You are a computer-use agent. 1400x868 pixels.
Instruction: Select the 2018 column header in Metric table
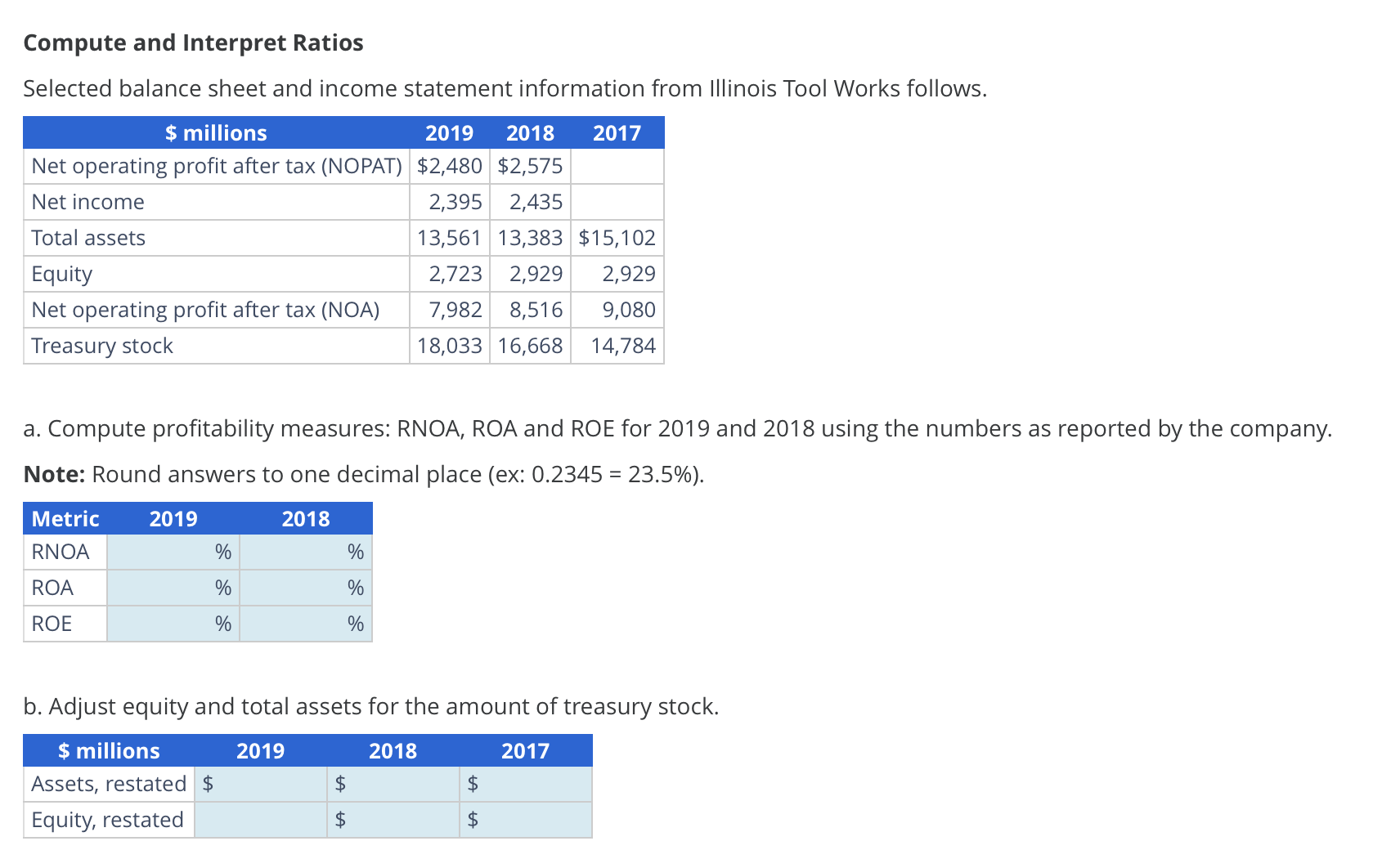click(306, 518)
